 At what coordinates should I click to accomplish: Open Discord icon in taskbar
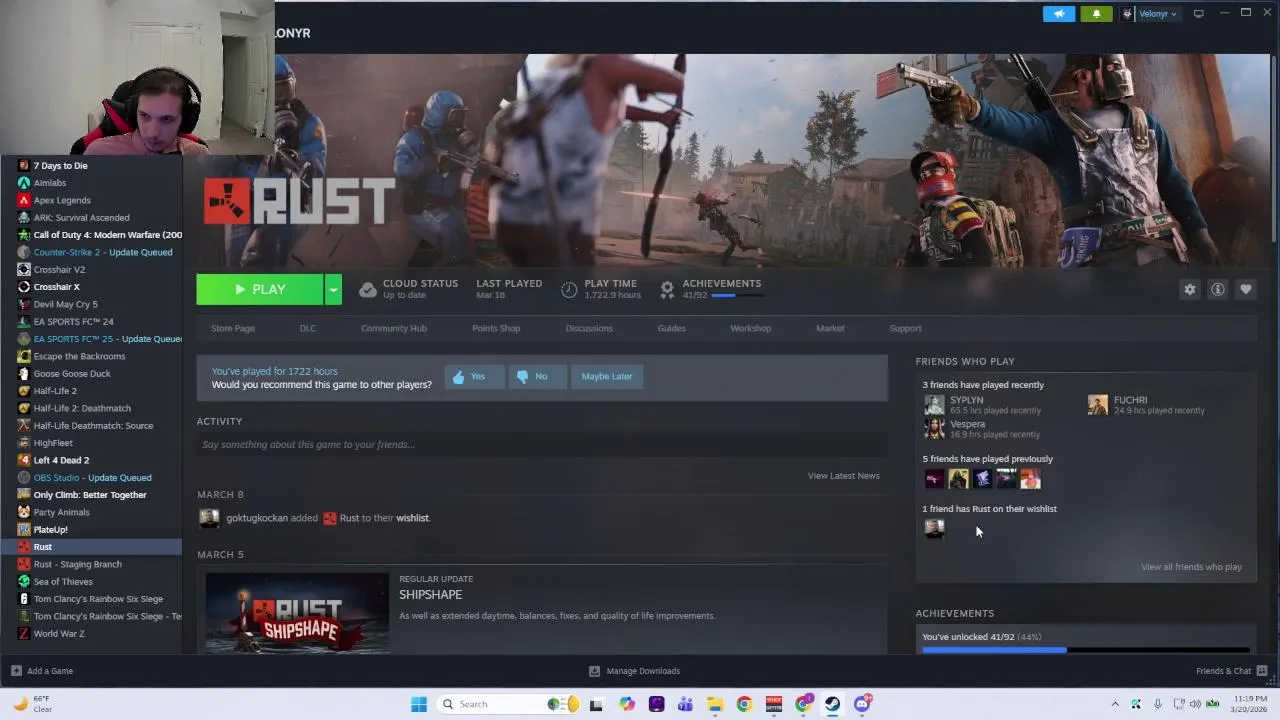862,704
